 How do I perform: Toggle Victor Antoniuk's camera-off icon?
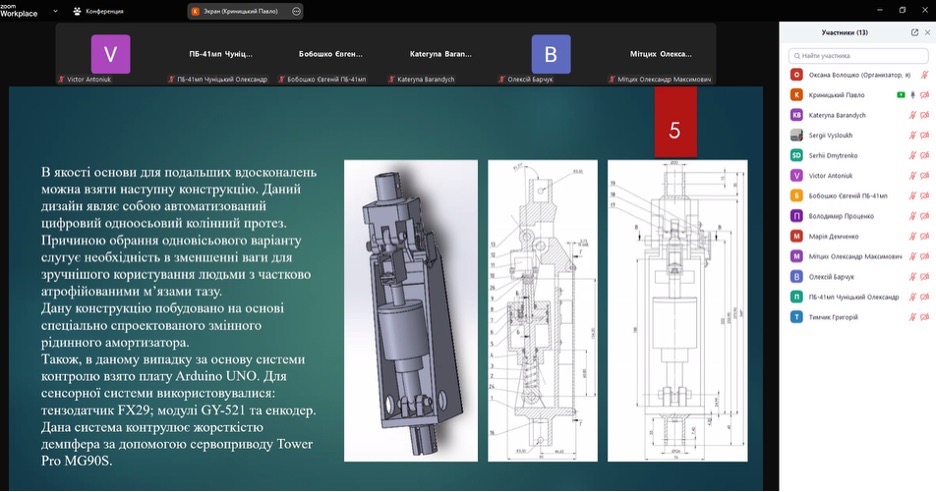coord(924,175)
